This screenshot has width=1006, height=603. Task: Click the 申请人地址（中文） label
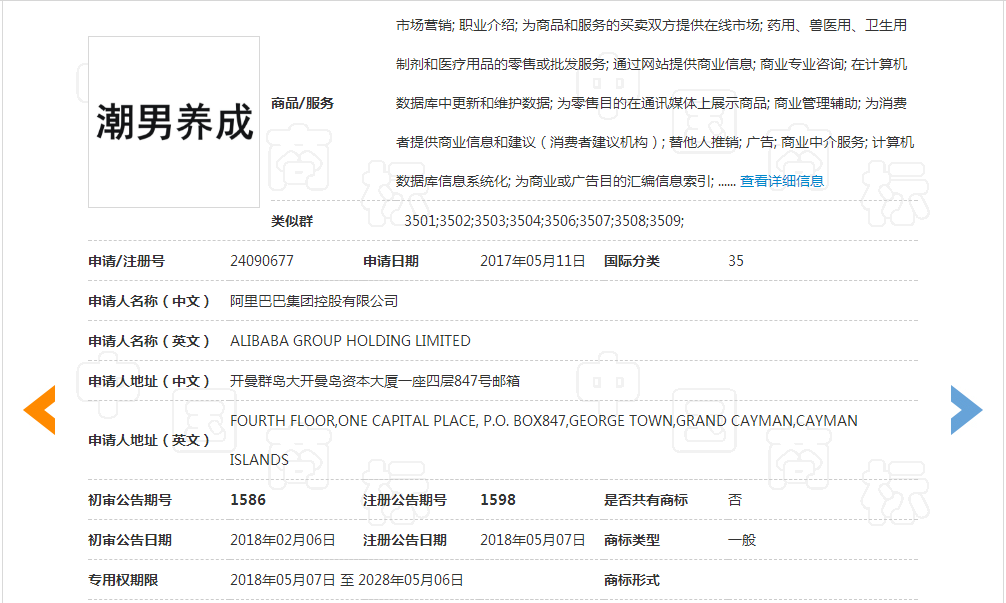point(149,382)
